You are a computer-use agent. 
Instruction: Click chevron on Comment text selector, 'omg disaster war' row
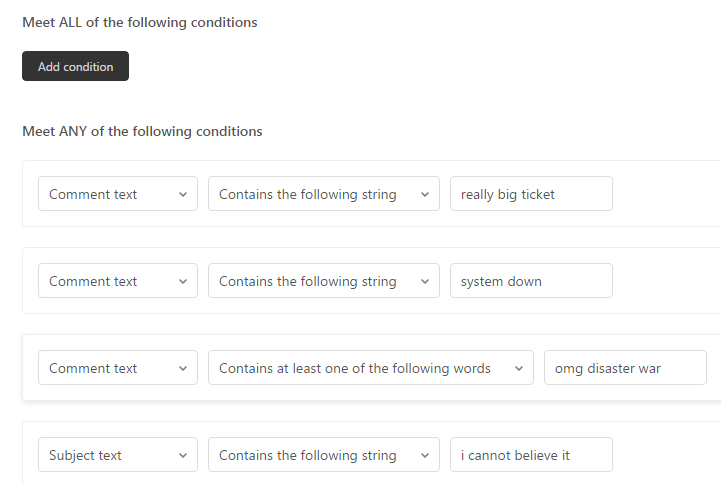click(182, 369)
